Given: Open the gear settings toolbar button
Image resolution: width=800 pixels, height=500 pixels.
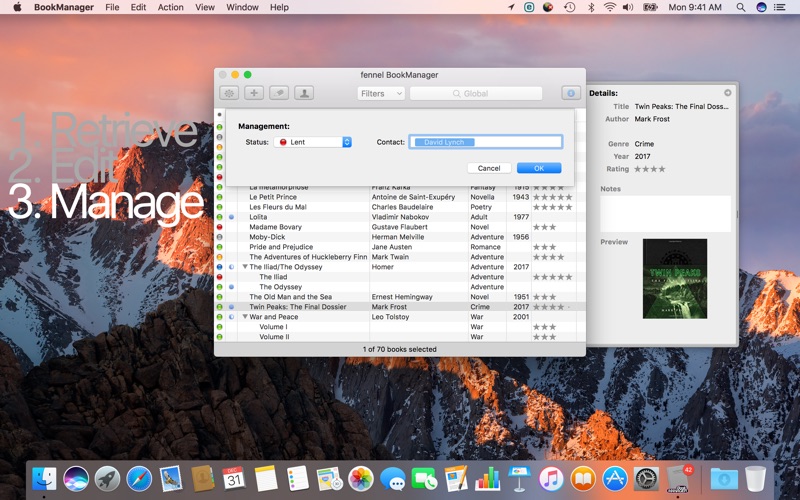Looking at the screenshot, I should (x=229, y=93).
